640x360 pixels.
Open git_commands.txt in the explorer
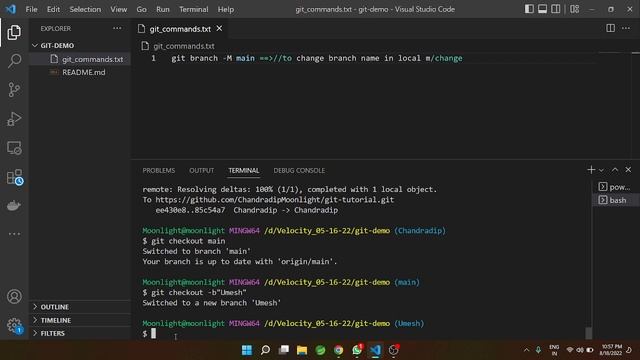pyautogui.click(x=80, y=59)
